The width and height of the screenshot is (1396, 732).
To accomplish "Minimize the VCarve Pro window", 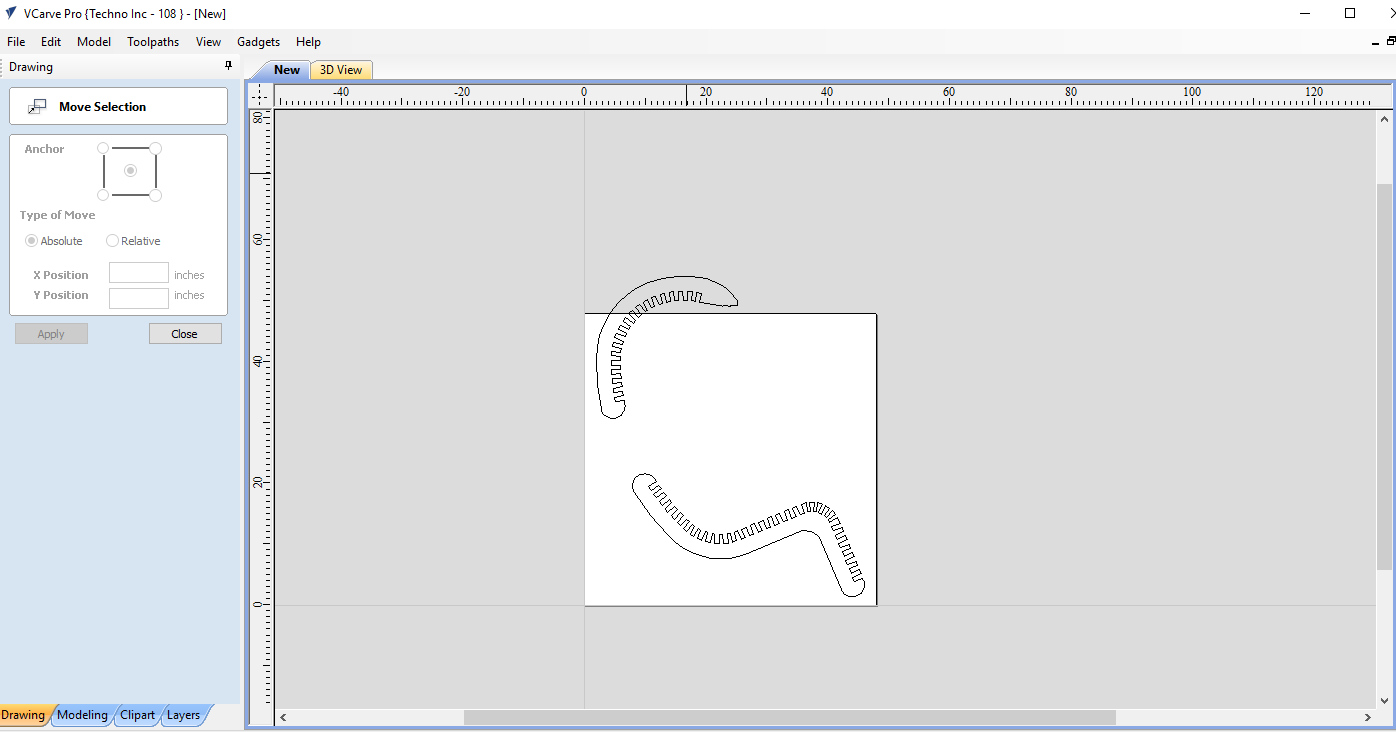I will 1305,13.
